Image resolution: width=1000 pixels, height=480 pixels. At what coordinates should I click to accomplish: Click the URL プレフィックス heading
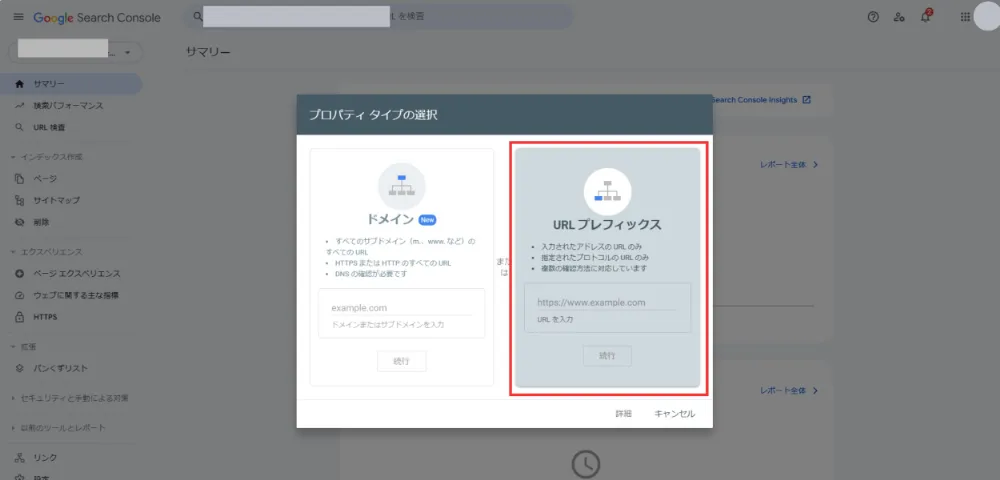(x=607, y=225)
